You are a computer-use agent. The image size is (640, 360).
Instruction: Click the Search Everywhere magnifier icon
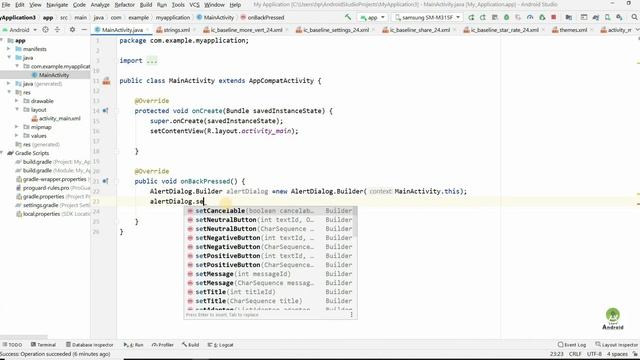(635, 18)
